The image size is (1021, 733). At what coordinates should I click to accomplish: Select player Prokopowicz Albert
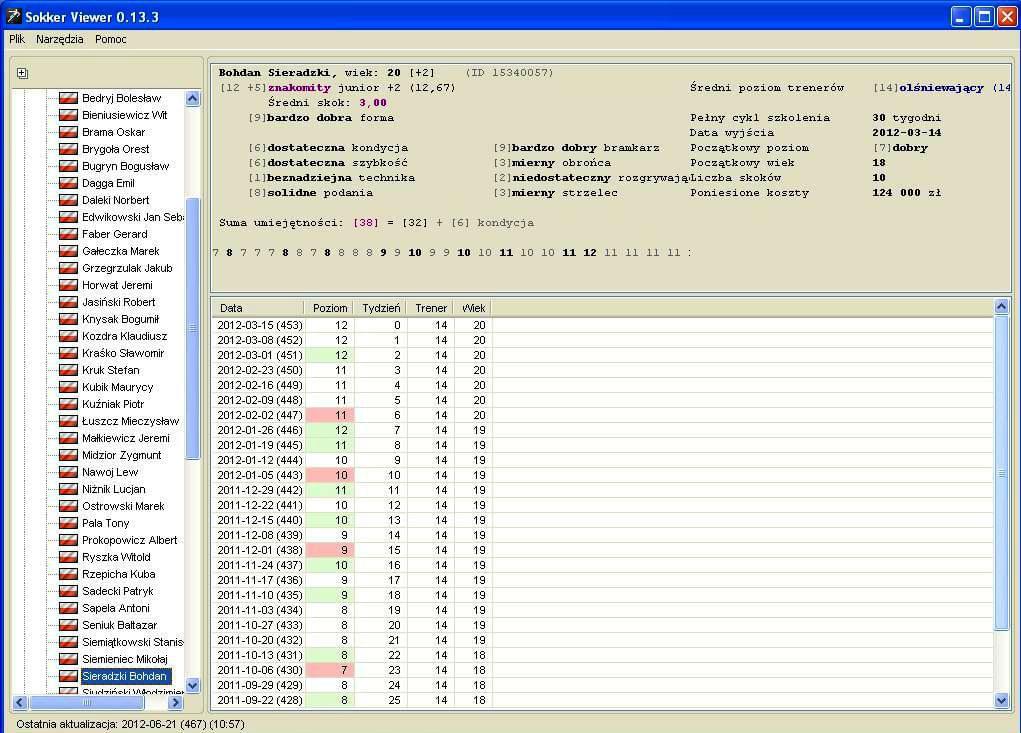130,540
